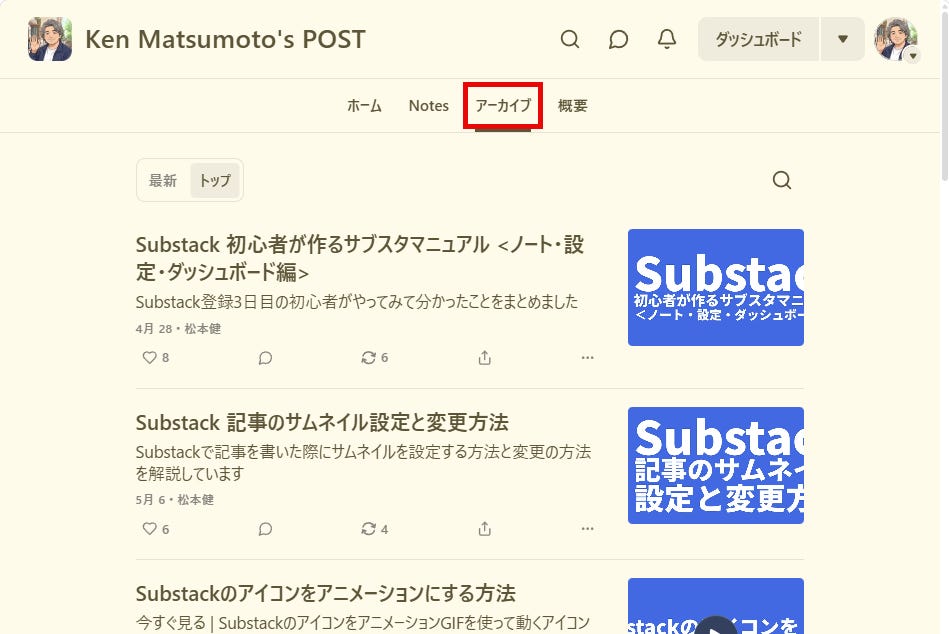Viewport: 949px width, 634px height.
Task: Open the サムネイル設定 post thumbnail
Action: tap(715, 465)
